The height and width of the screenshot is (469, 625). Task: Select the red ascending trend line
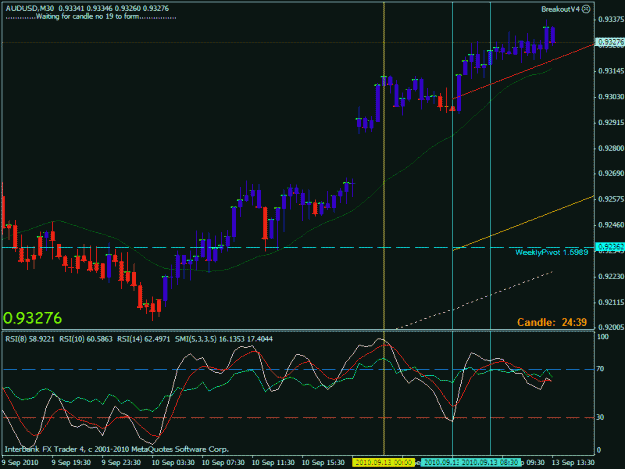coord(523,72)
